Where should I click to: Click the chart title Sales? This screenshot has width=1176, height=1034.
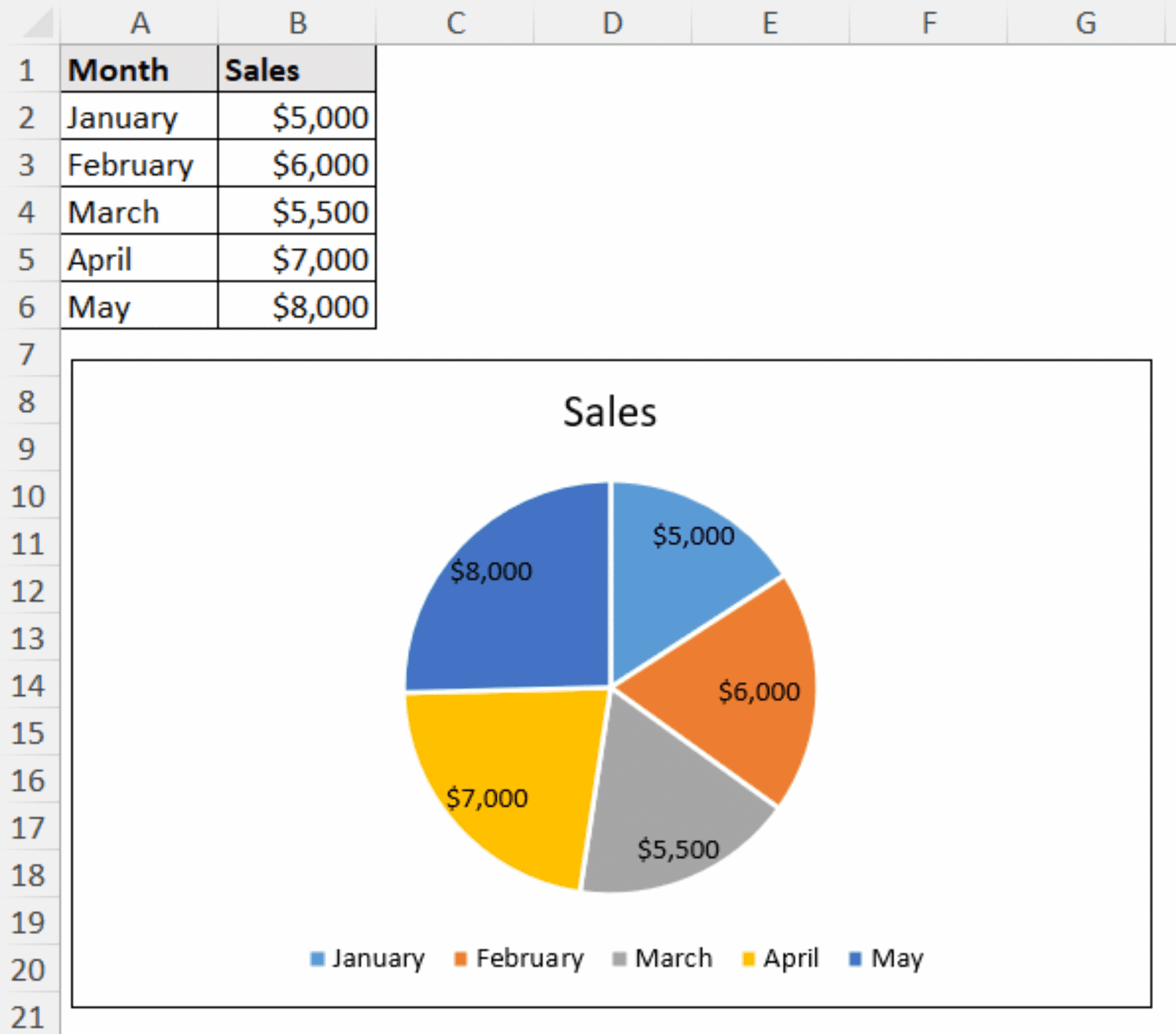[610, 410]
